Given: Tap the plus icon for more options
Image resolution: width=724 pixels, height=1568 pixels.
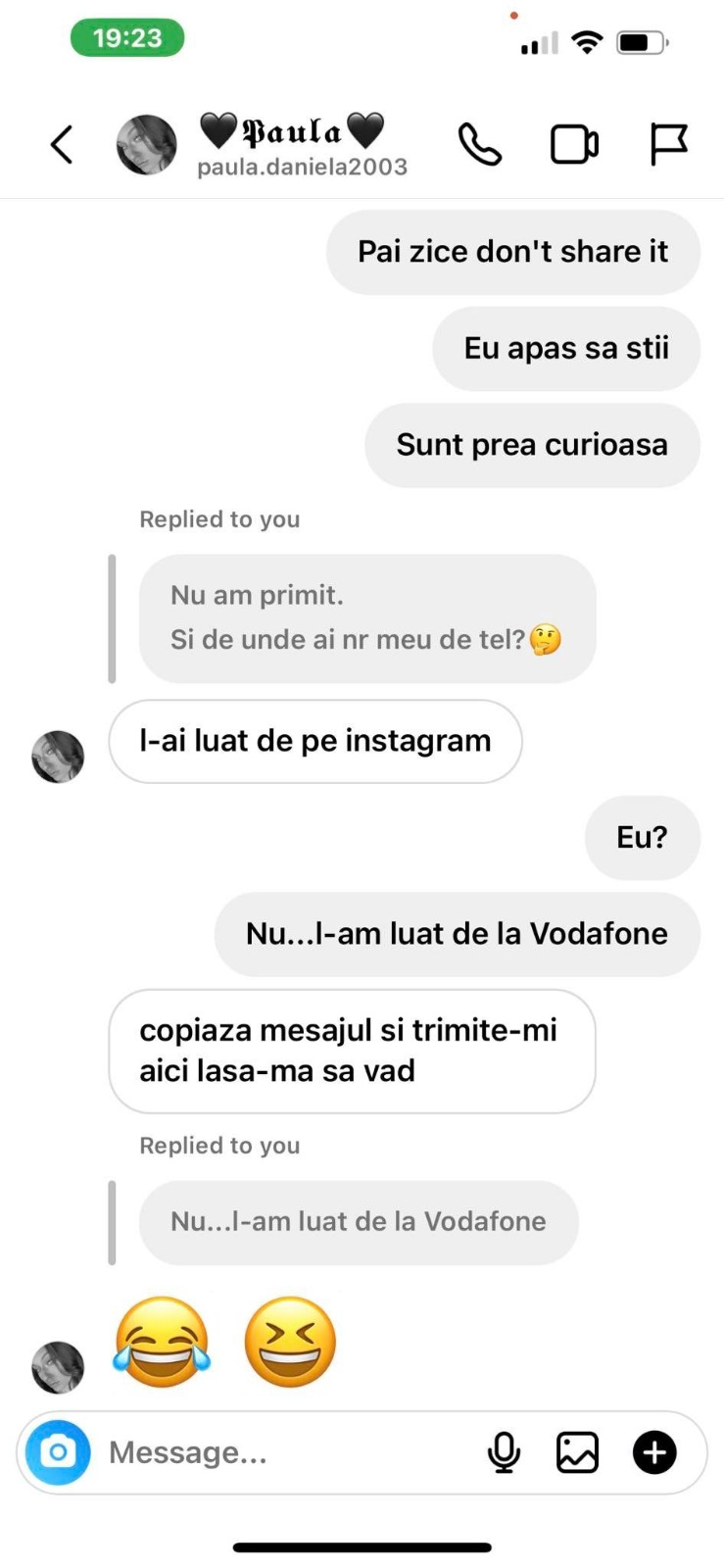Looking at the screenshot, I should coord(654,1452).
